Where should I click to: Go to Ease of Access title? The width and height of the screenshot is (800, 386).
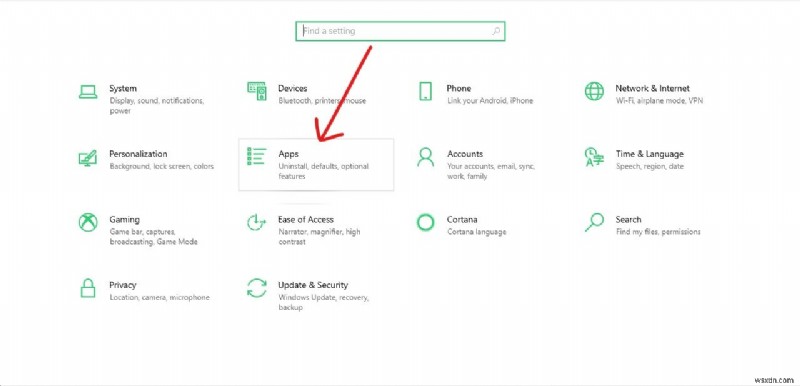click(x=306, y=219)
